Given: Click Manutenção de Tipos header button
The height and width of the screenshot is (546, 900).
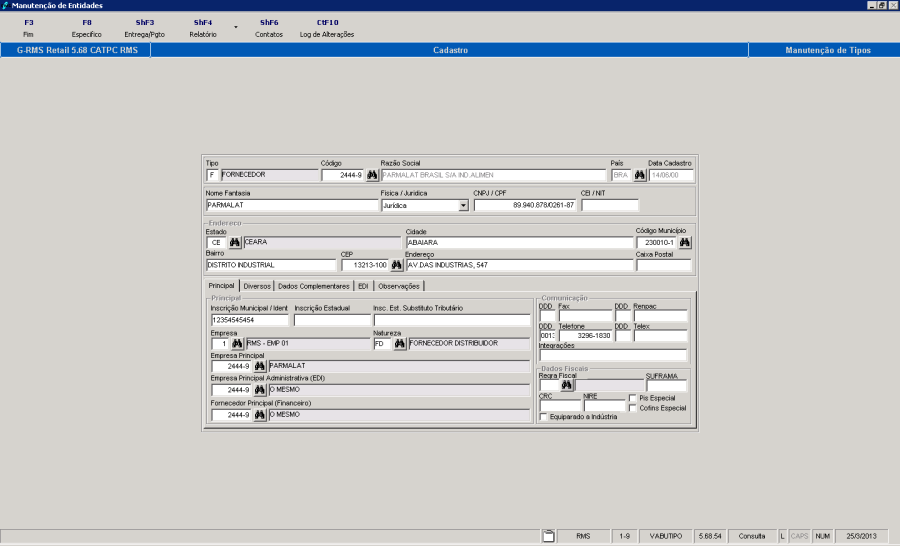Looking at the screenshot, I should point(824,50).
